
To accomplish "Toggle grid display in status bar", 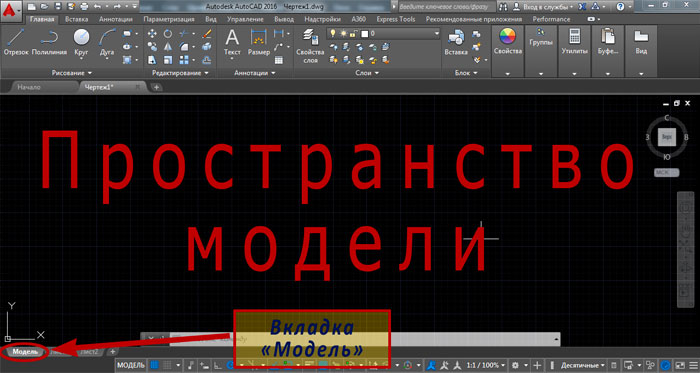I will (155, 365).
